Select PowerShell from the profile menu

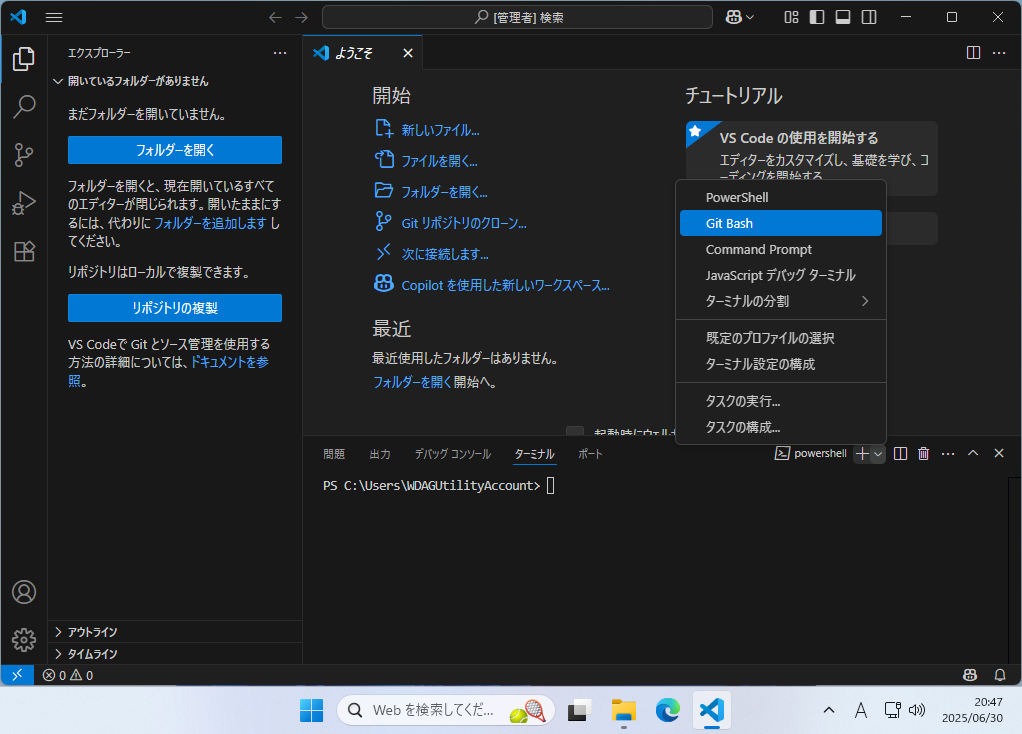pos(781,198)
